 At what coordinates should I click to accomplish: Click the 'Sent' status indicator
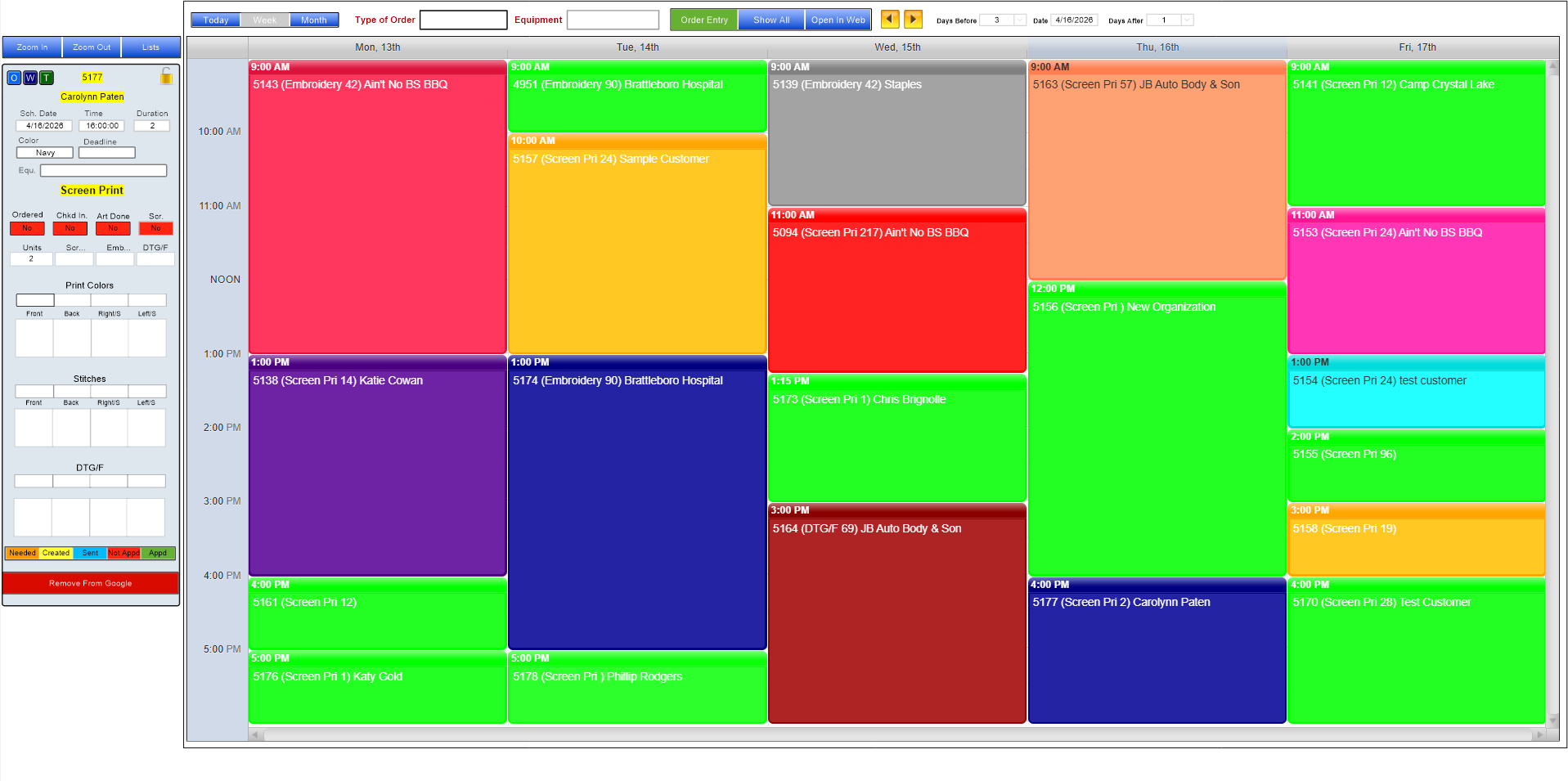pos(90,553)
